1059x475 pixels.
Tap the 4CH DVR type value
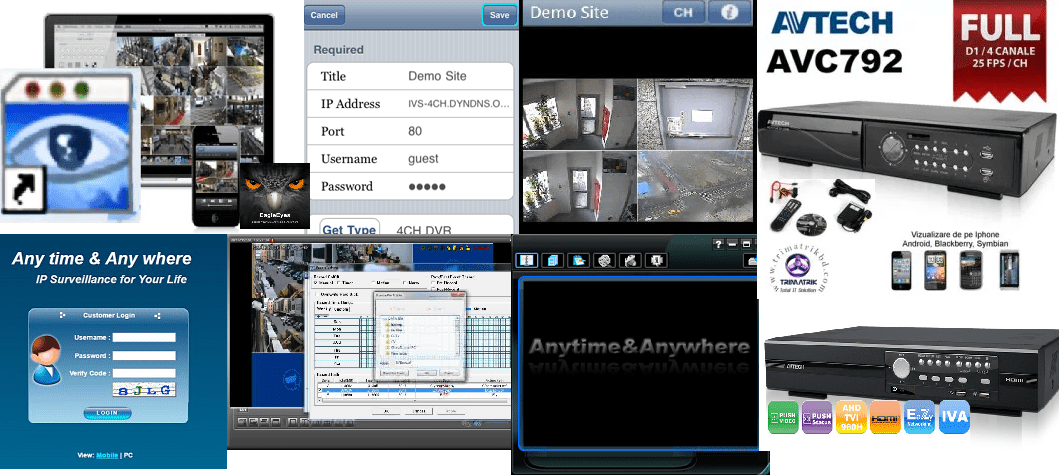(424, 230)
